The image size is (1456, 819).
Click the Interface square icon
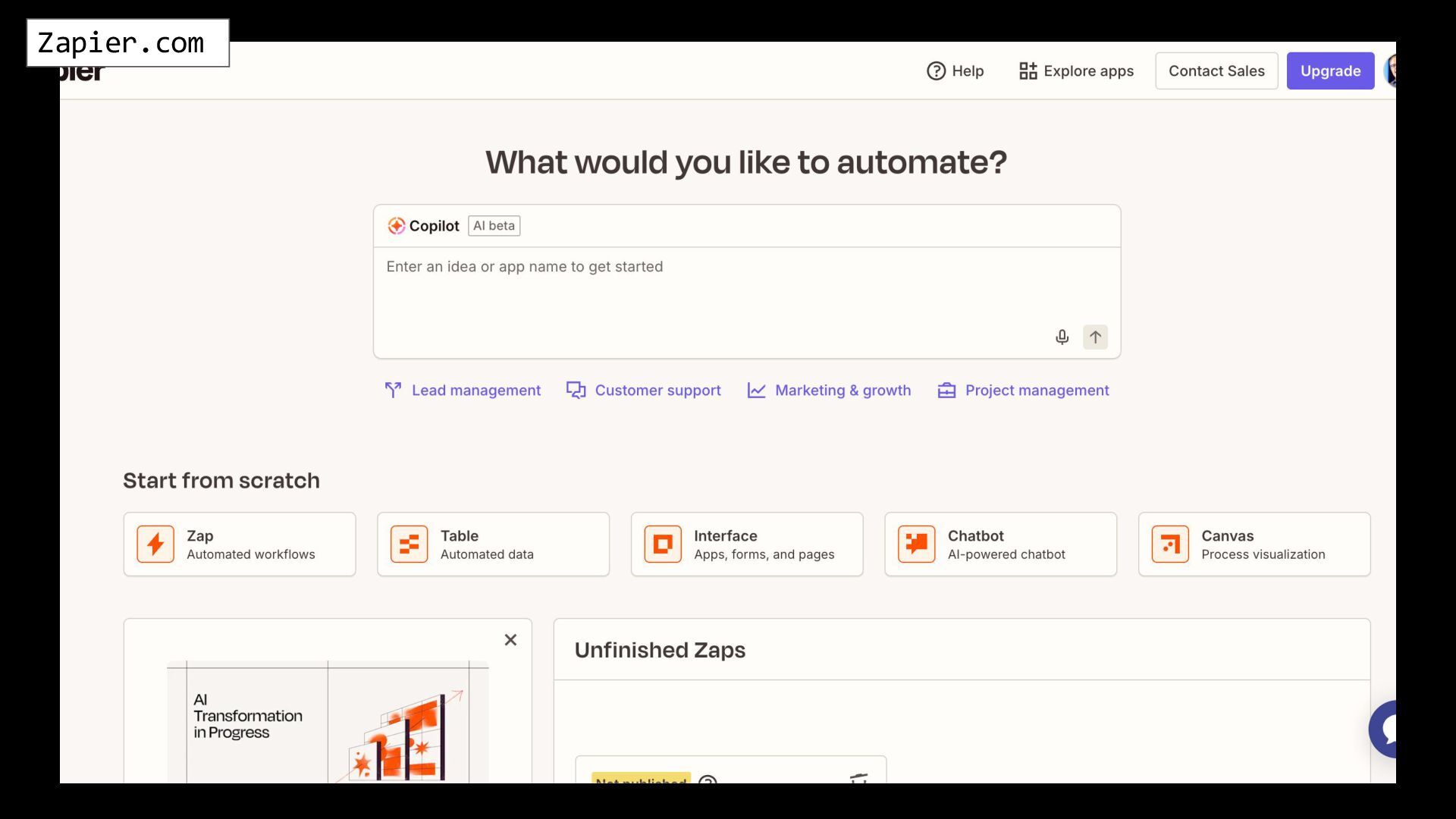pos(663,544)
